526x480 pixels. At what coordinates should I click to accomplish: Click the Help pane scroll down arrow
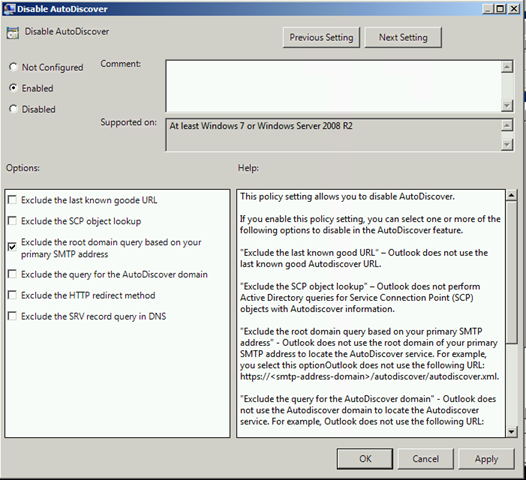click(511, 431)
